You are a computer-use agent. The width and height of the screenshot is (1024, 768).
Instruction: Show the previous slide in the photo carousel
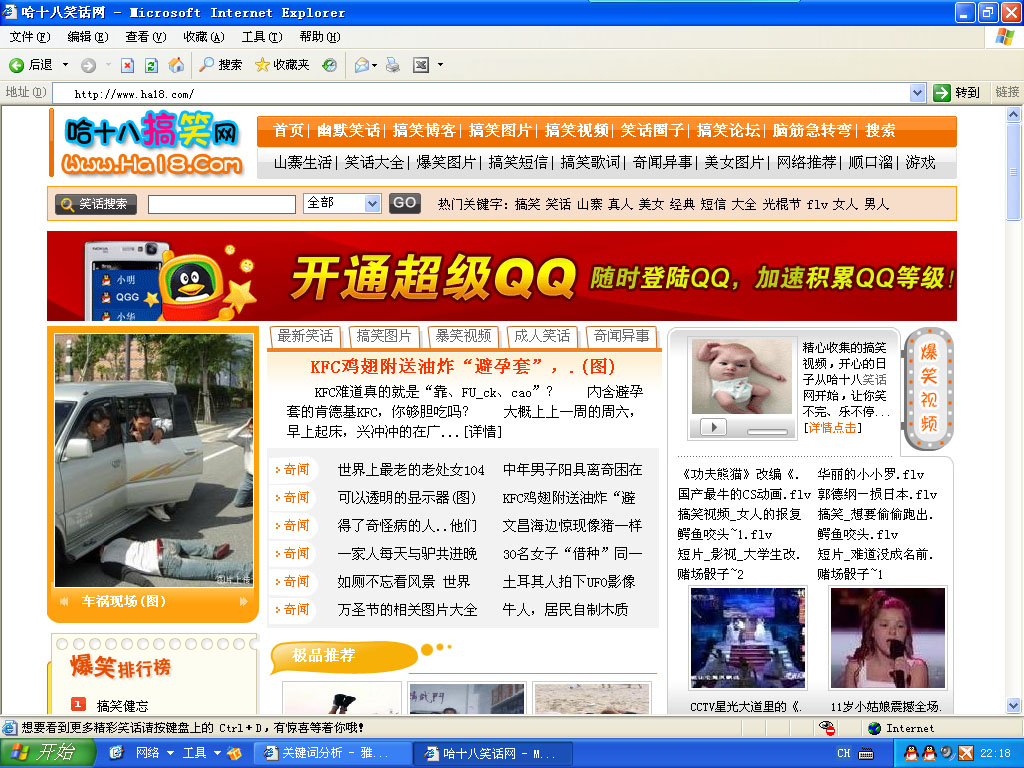point(64,601)
